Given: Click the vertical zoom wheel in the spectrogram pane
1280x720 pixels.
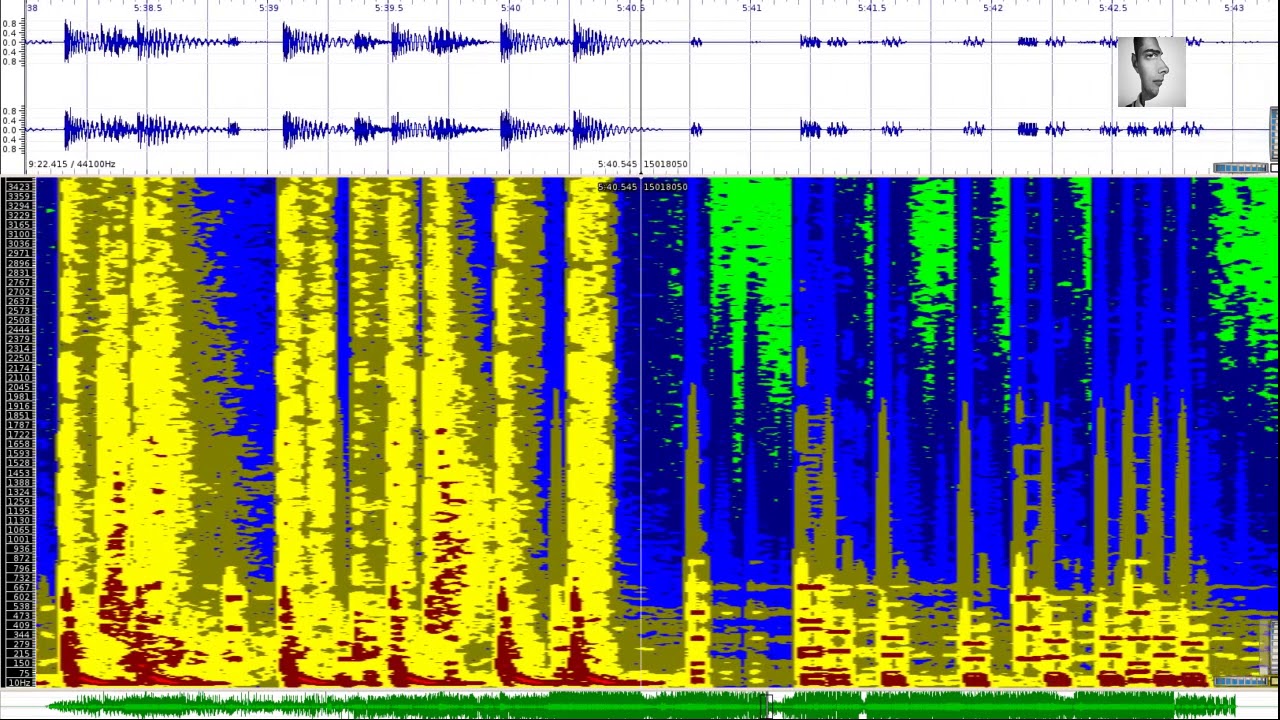Looking at the screenshot, I should coord(1274,646).
